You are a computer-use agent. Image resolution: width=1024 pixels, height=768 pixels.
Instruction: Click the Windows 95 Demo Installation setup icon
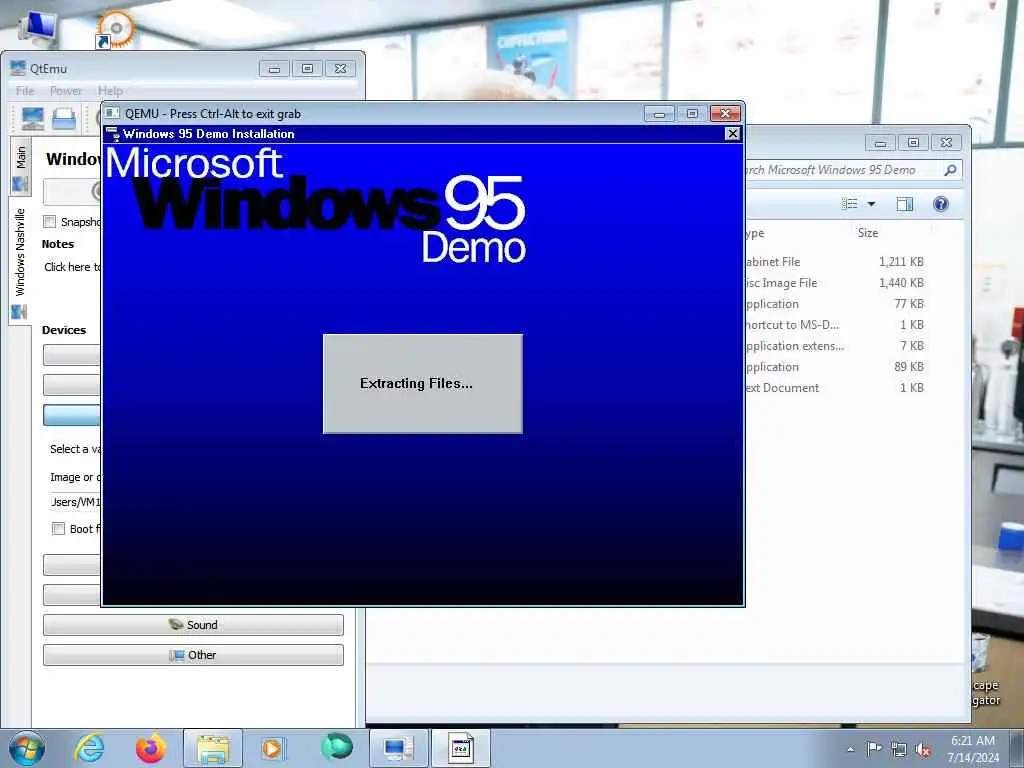tap(113, 134)
